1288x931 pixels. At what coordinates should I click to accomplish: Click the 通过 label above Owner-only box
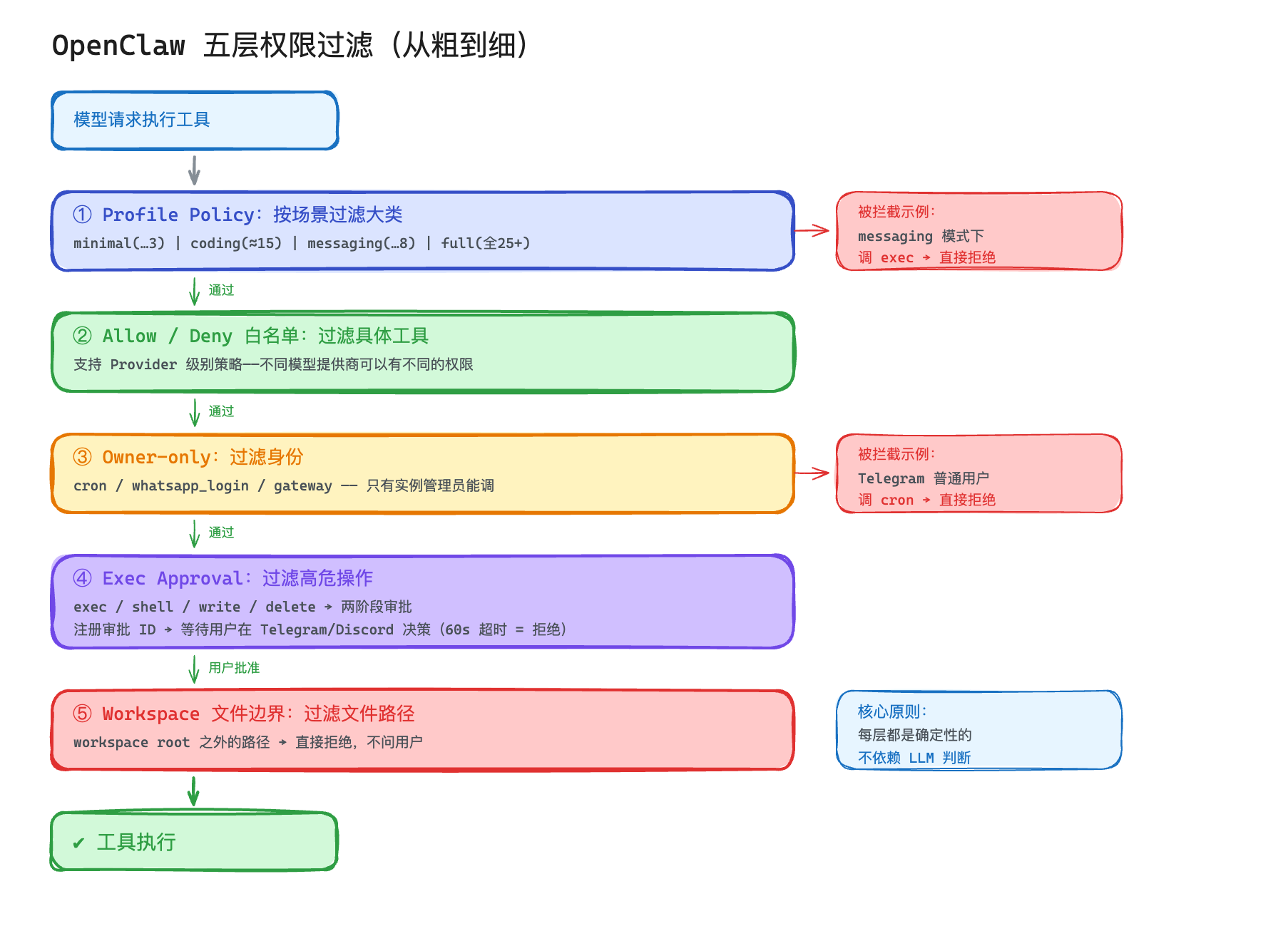[221, 411]
